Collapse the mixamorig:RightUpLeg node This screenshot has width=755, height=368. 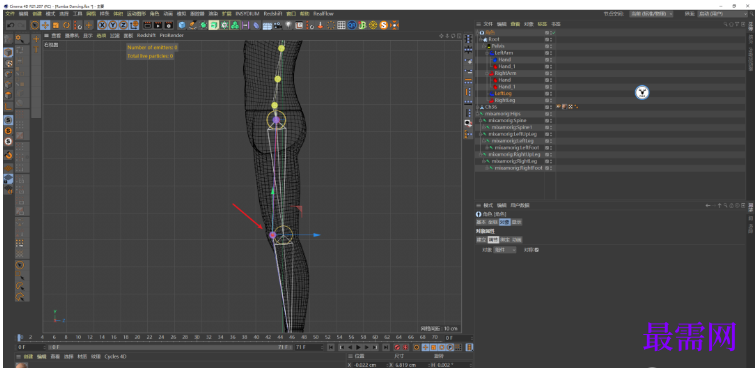pyautogui.click(x=481, y=154)
